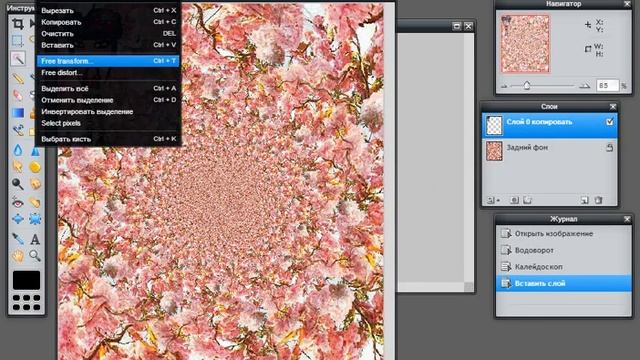The height and width of the screenshot is (360, 640).
Task: Select the Hand pan tool
Action: pos(18,256)
